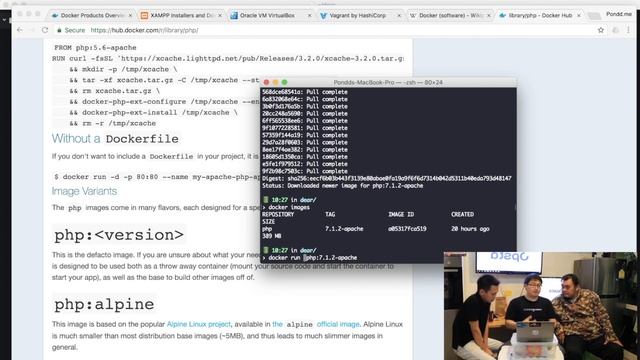Image resolution: width=640 pixels, height=360 pixels.
Task: Click the Image Variants heading
Action: coord(84,191)
